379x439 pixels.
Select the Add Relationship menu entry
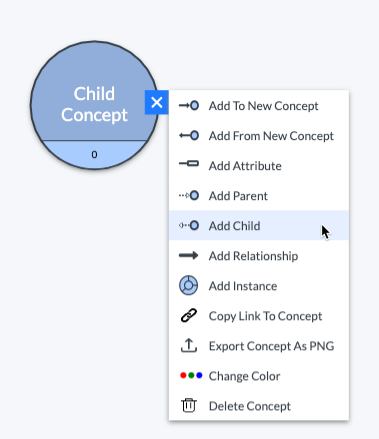(x=259, y=256)
